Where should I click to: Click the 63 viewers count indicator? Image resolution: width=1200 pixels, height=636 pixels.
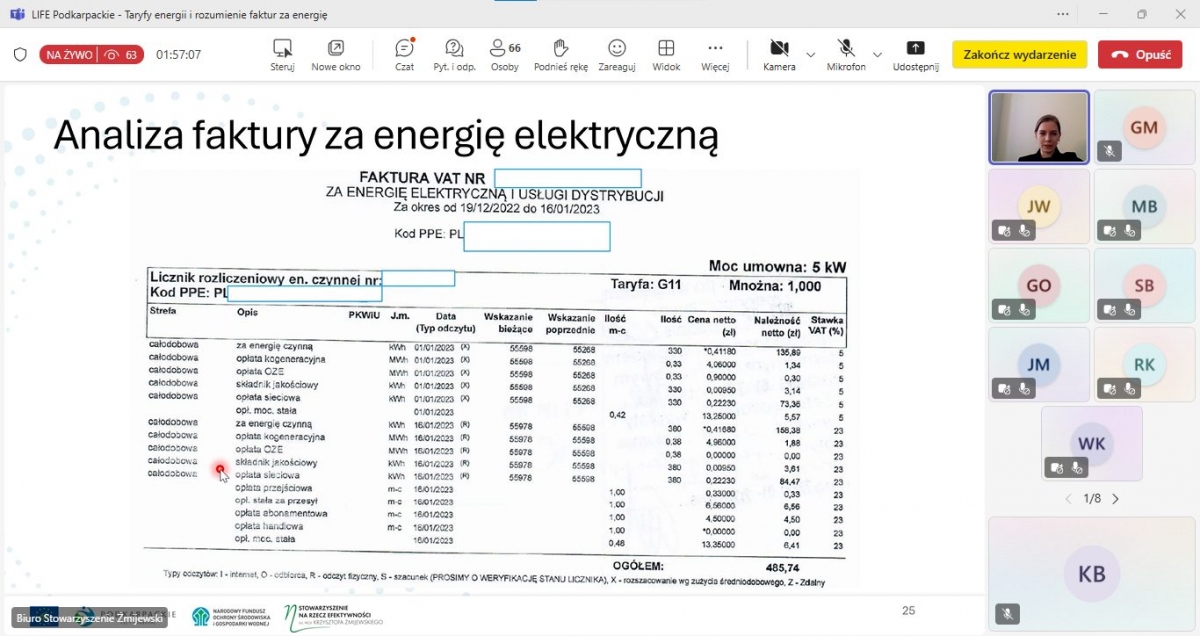coord(121,55)
